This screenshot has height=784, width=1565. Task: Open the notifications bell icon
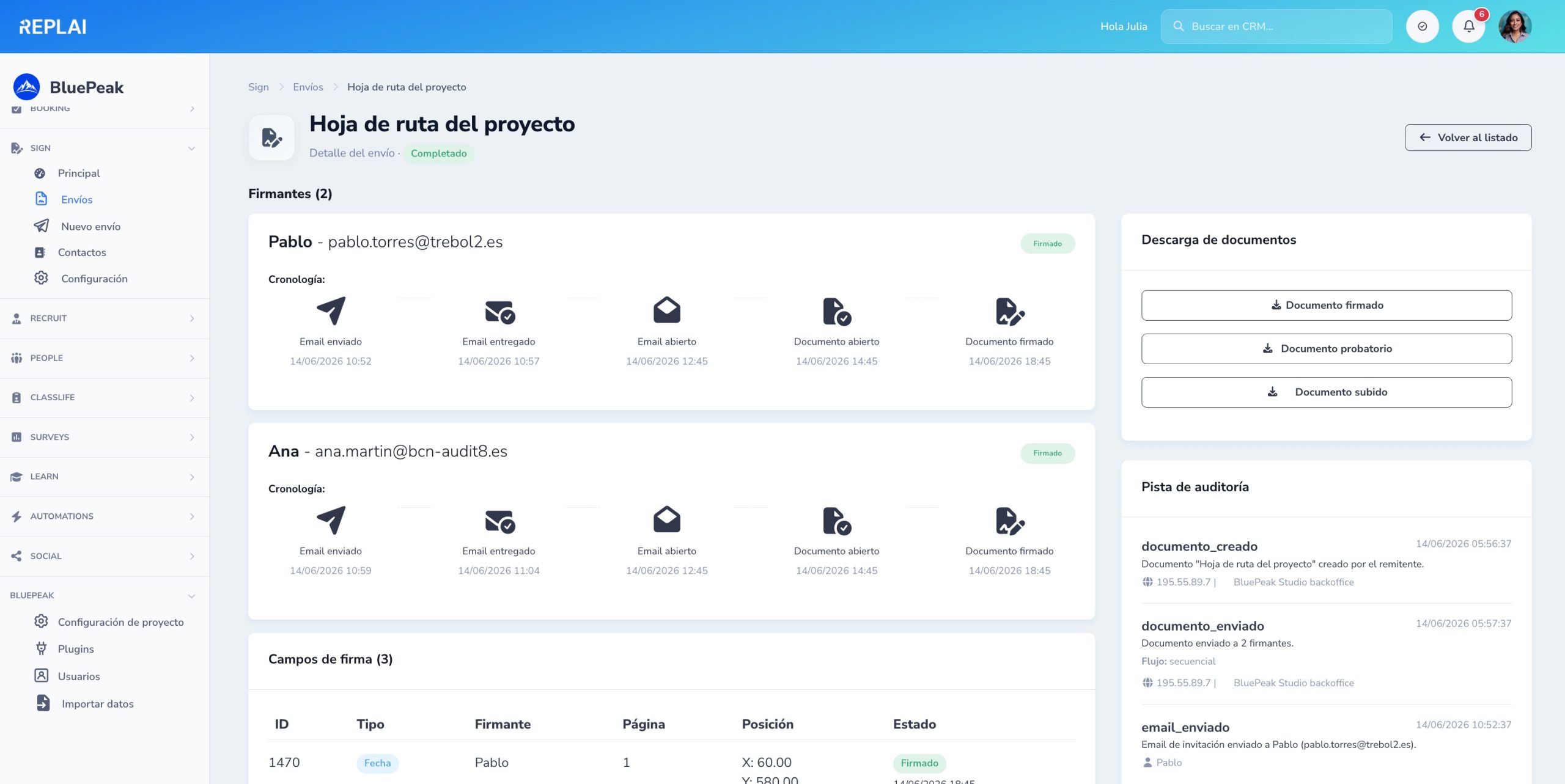[x=1468, y=26]
